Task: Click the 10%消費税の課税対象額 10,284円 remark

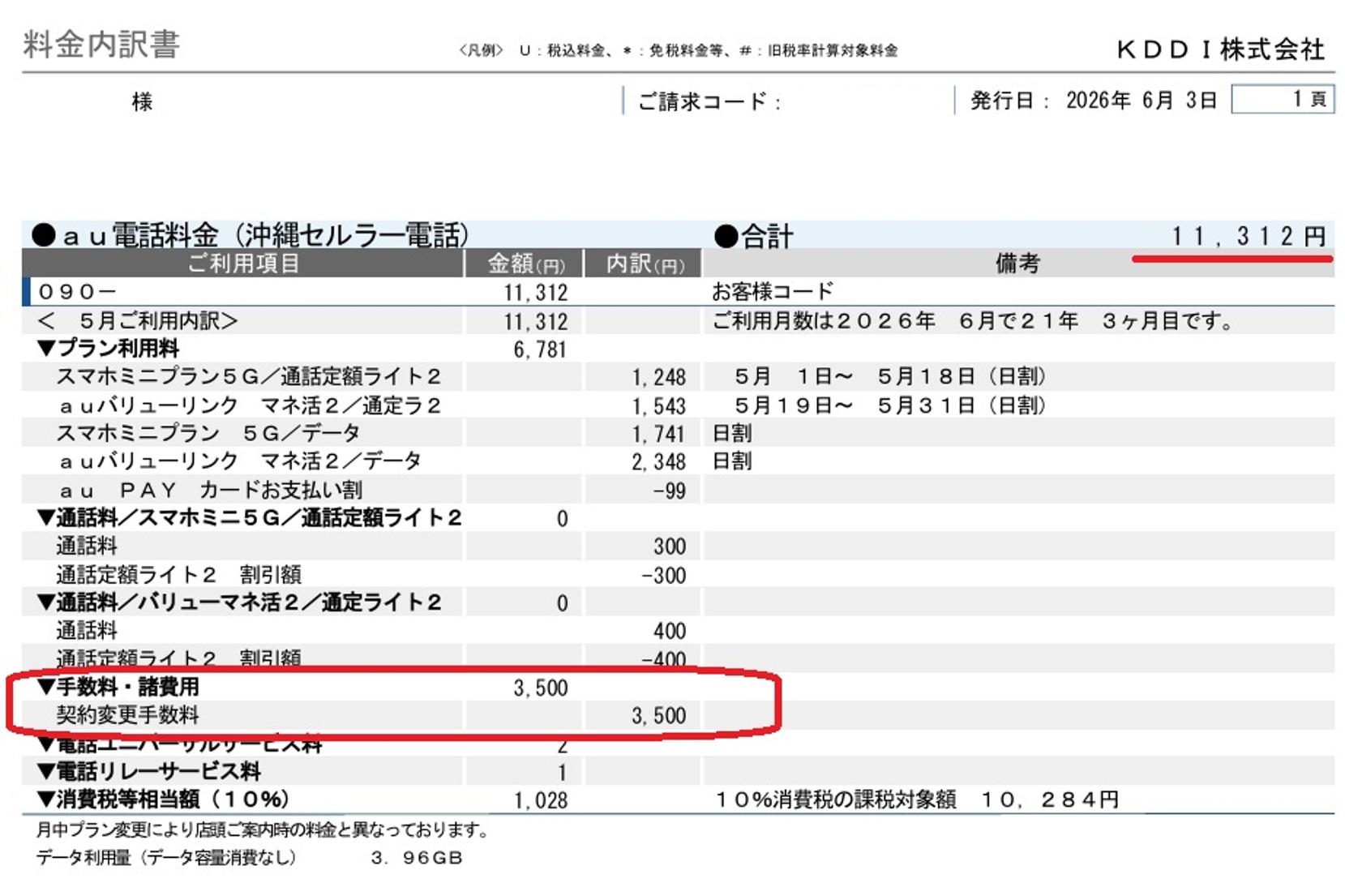Action: point(916,800)
